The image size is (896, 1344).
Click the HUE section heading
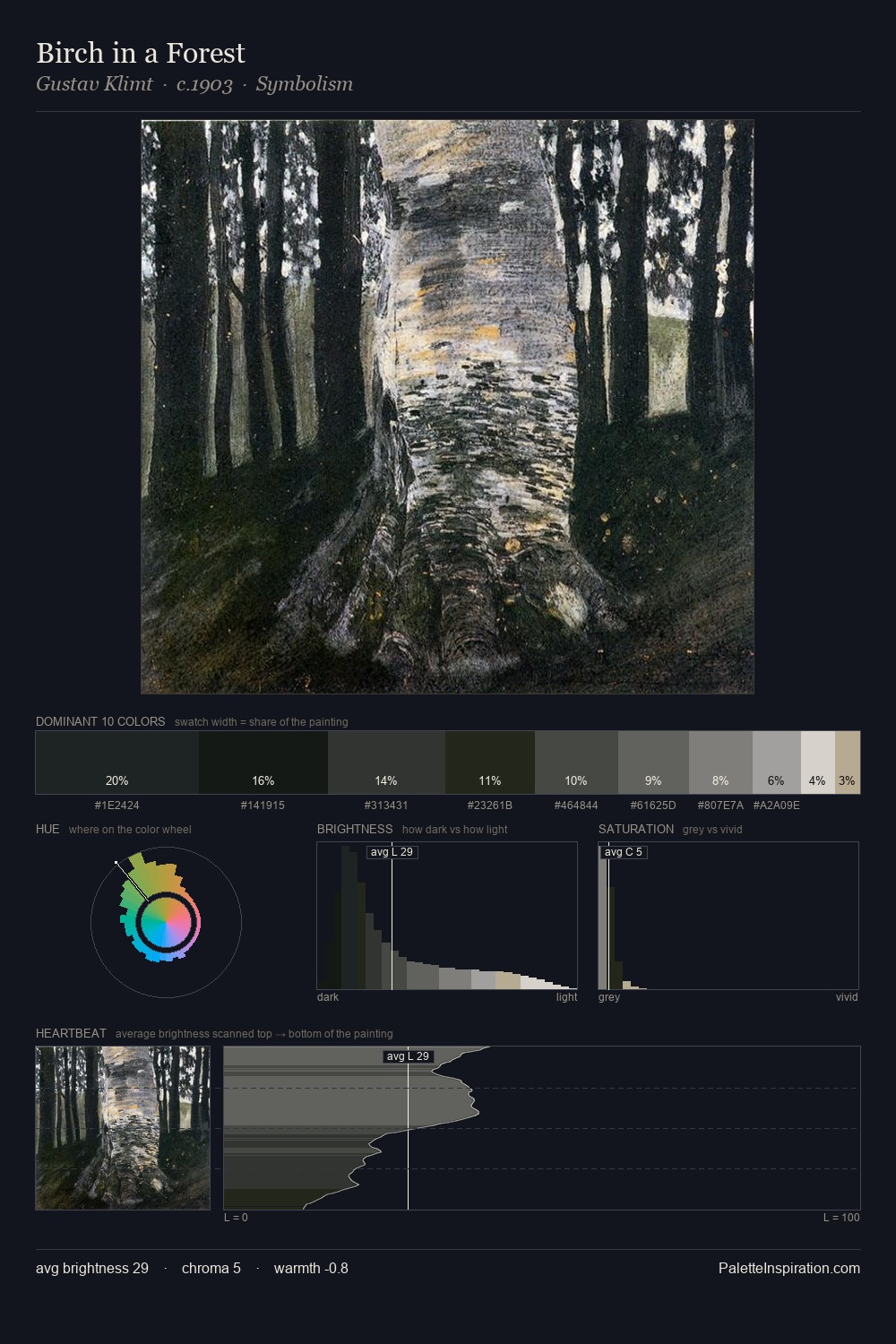coord(47,829)
